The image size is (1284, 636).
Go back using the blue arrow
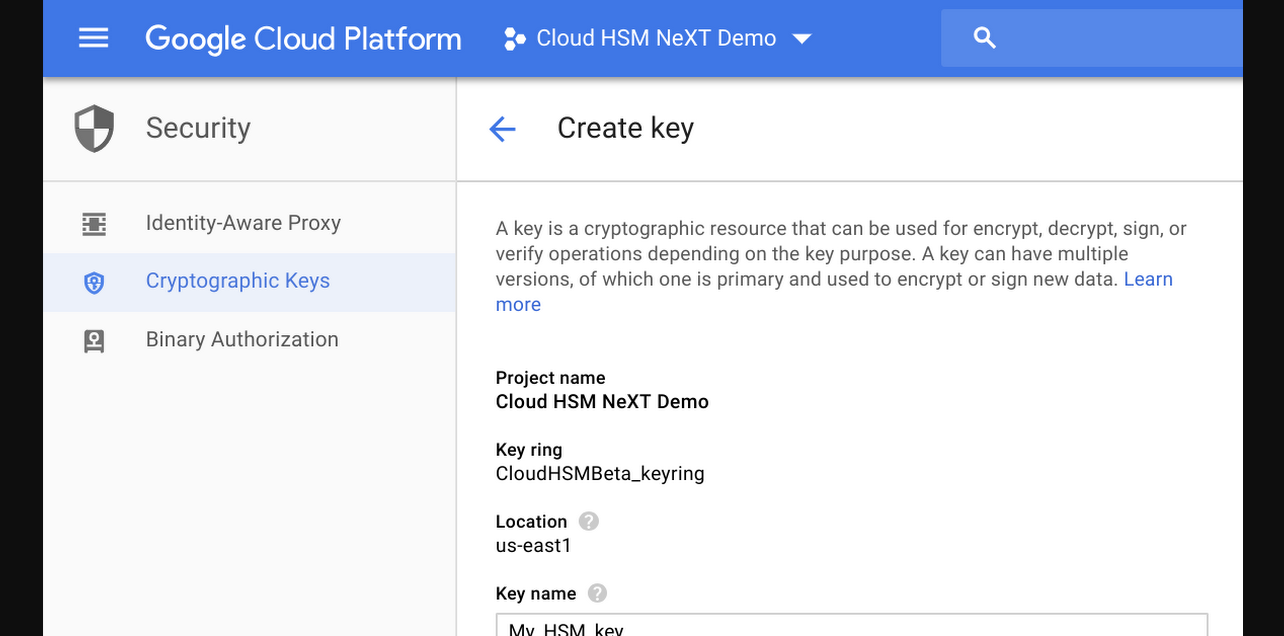pyautogui.click(x=502, y=129)
